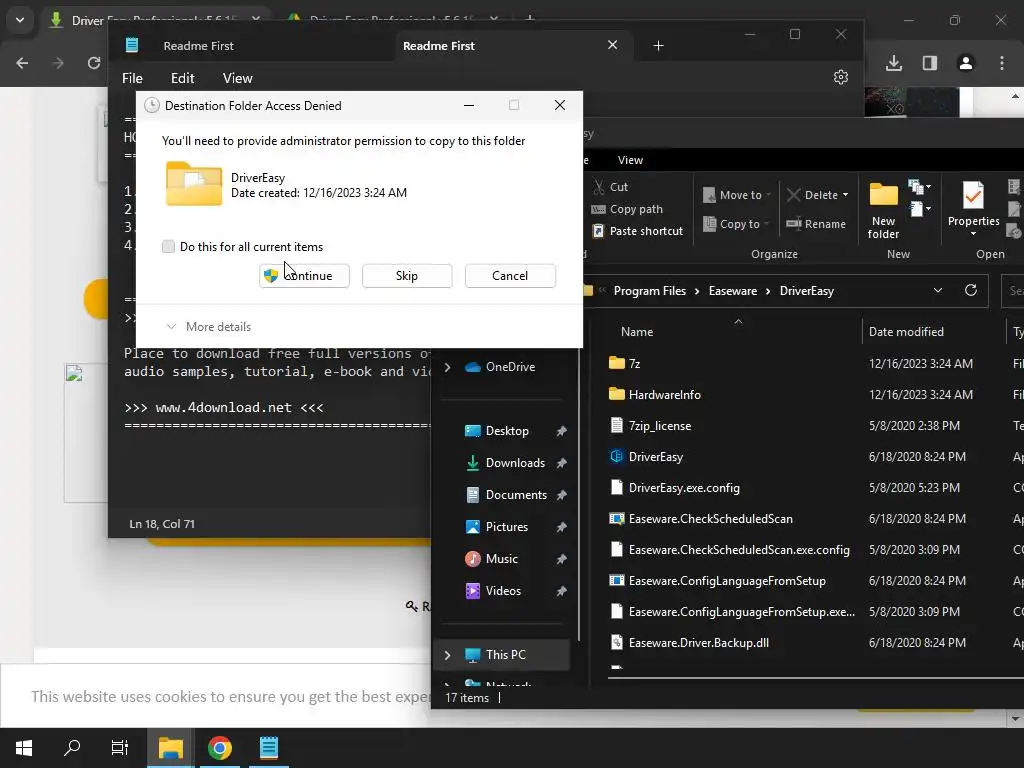The width and height of the screenshot is (1024, 768).
Task: Unpin Desktop using its pin icon
Action: point(561,431)
